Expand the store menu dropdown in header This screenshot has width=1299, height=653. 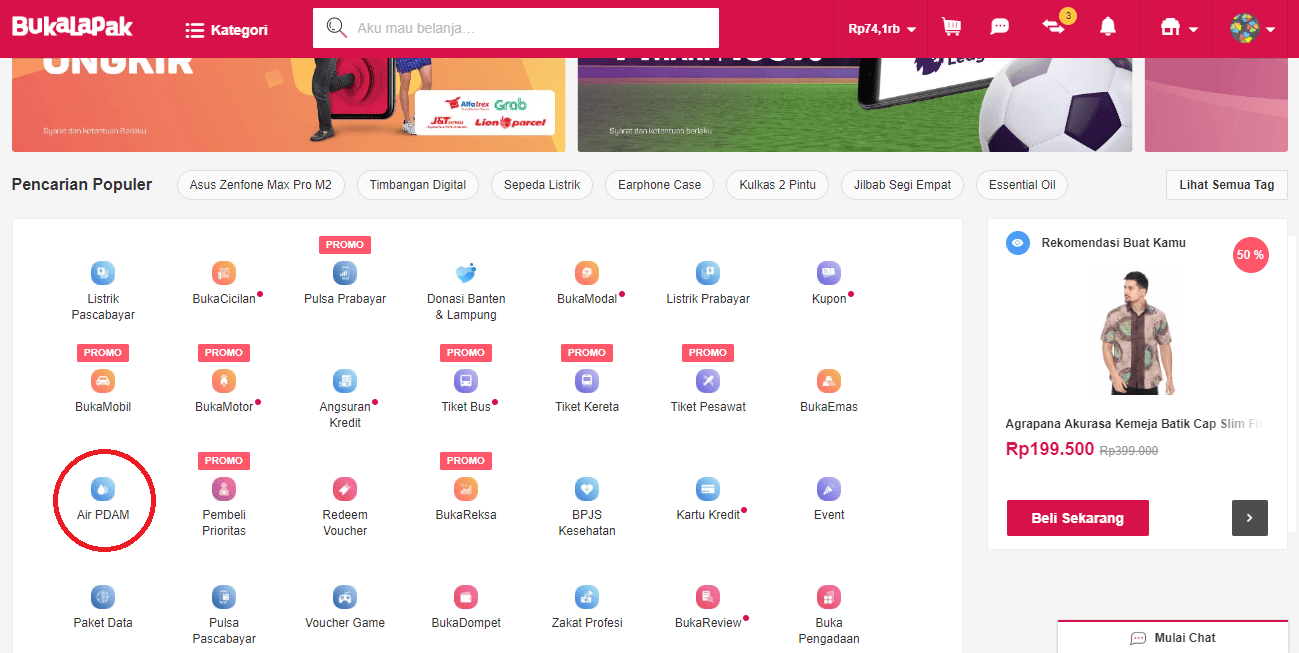1178,29
